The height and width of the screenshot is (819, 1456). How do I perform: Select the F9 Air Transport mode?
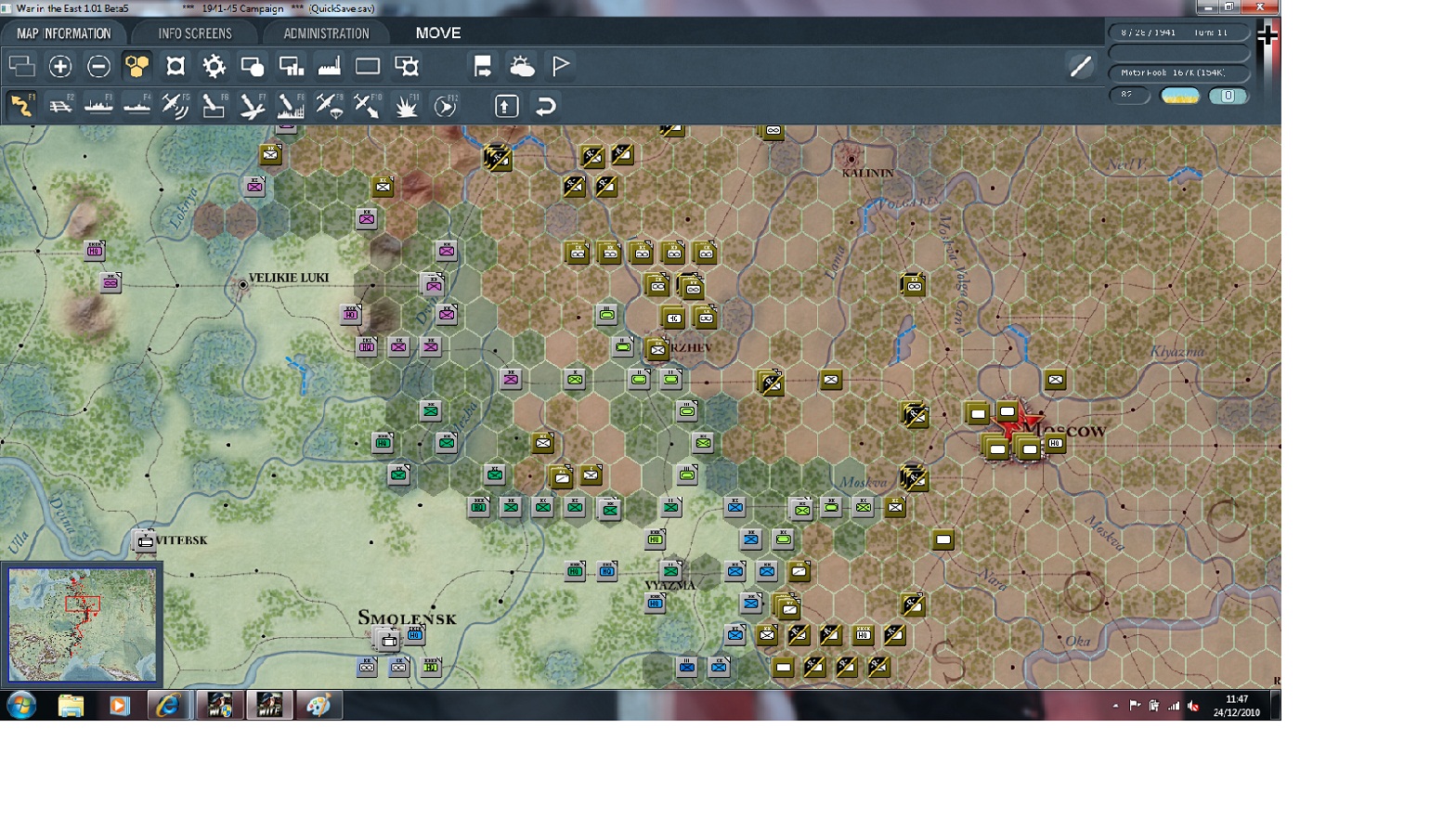(330, 106)
